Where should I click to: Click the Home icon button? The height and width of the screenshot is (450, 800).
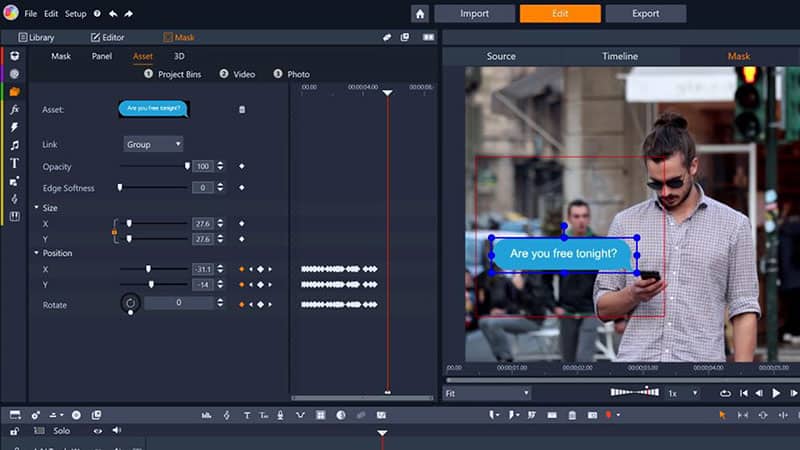click(x=420, y=14)
